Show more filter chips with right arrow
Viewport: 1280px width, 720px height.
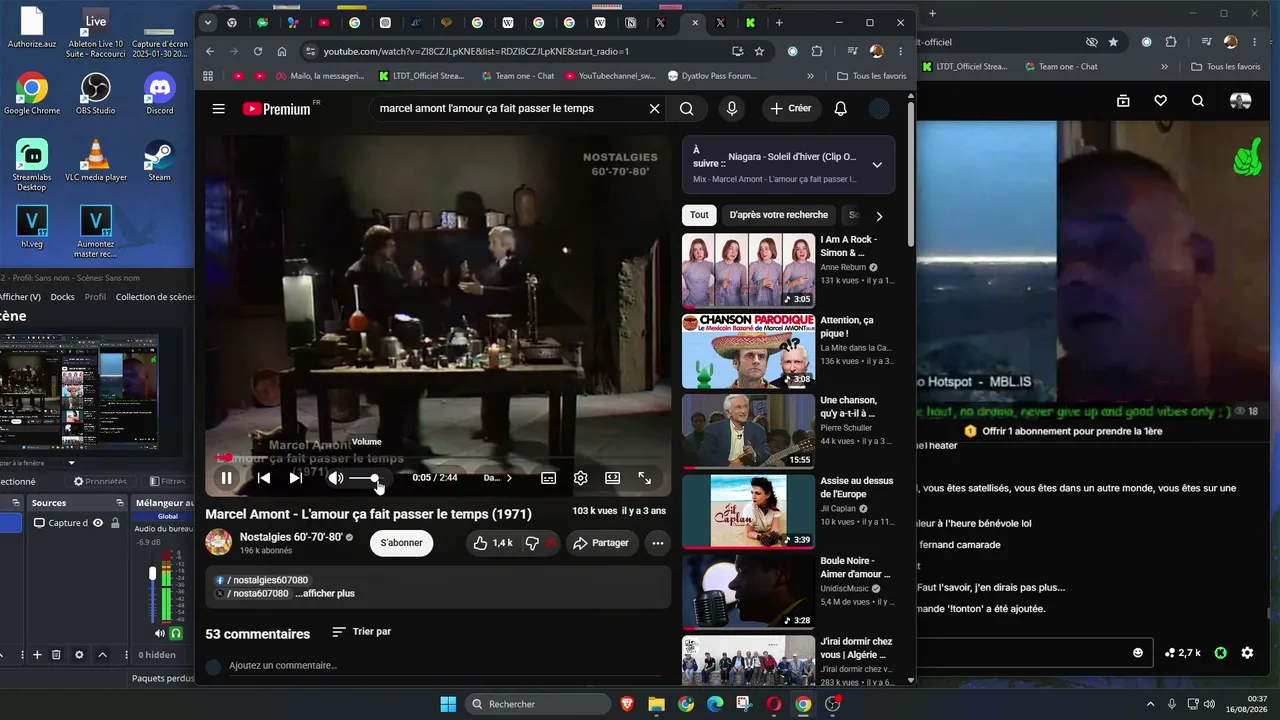[x=879, y=216]
